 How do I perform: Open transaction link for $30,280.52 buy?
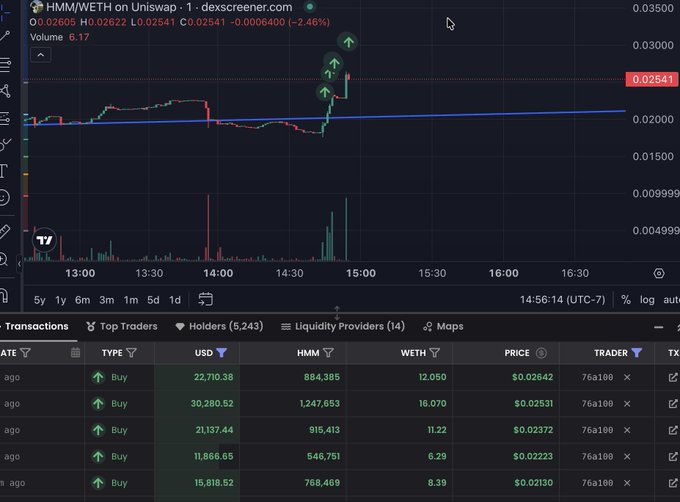pos(673,404)
